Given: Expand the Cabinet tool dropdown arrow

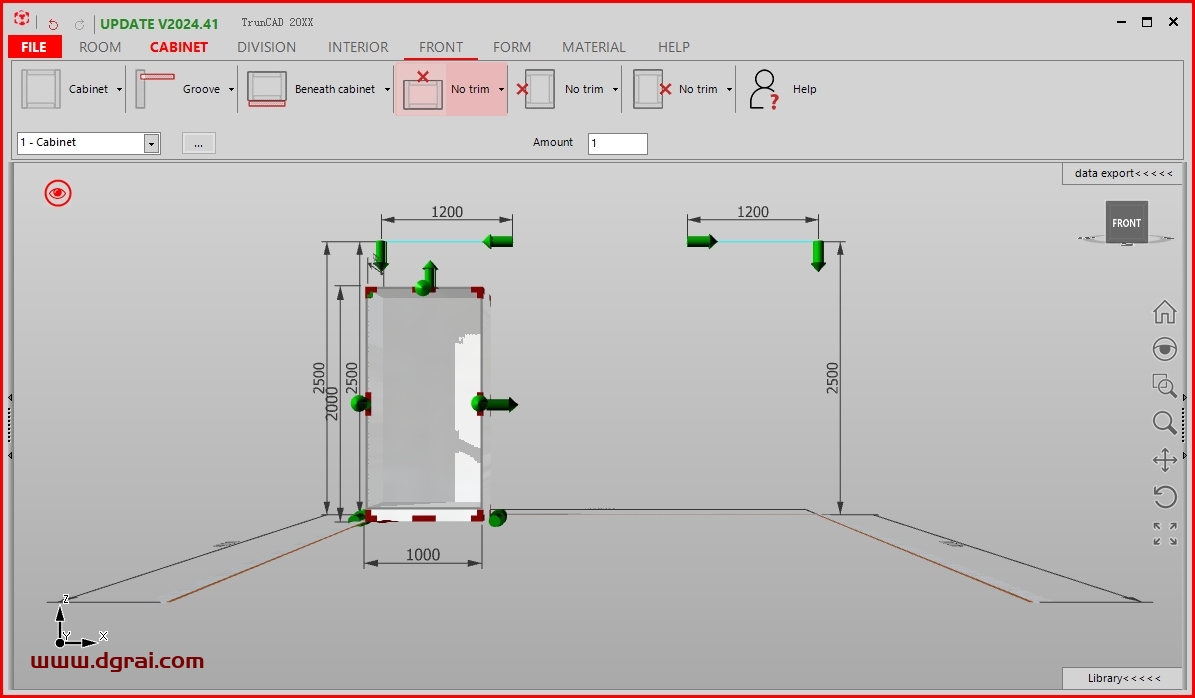Looking at the screenshot, I should point(119,90).
